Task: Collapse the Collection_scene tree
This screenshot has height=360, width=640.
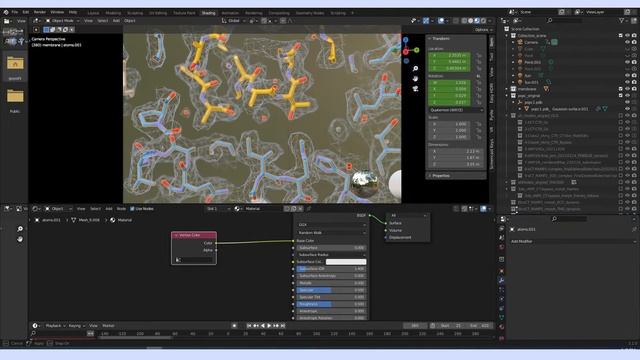Action: click(507, 36)
